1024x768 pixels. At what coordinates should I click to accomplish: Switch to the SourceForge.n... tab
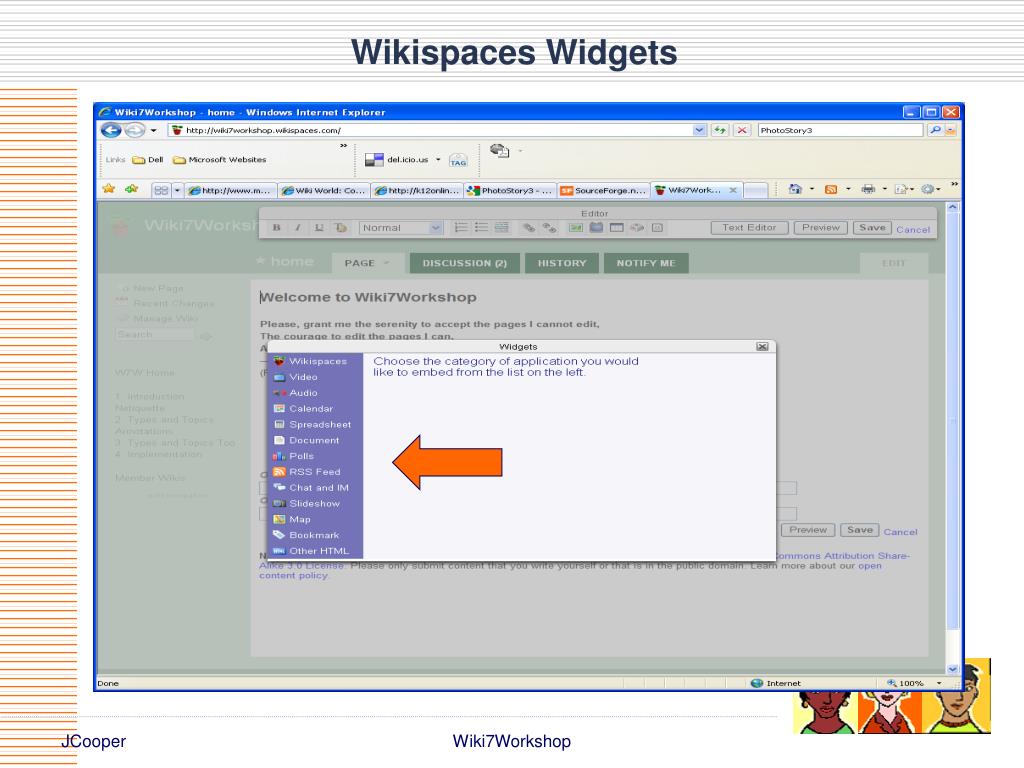tap(604, 190)
